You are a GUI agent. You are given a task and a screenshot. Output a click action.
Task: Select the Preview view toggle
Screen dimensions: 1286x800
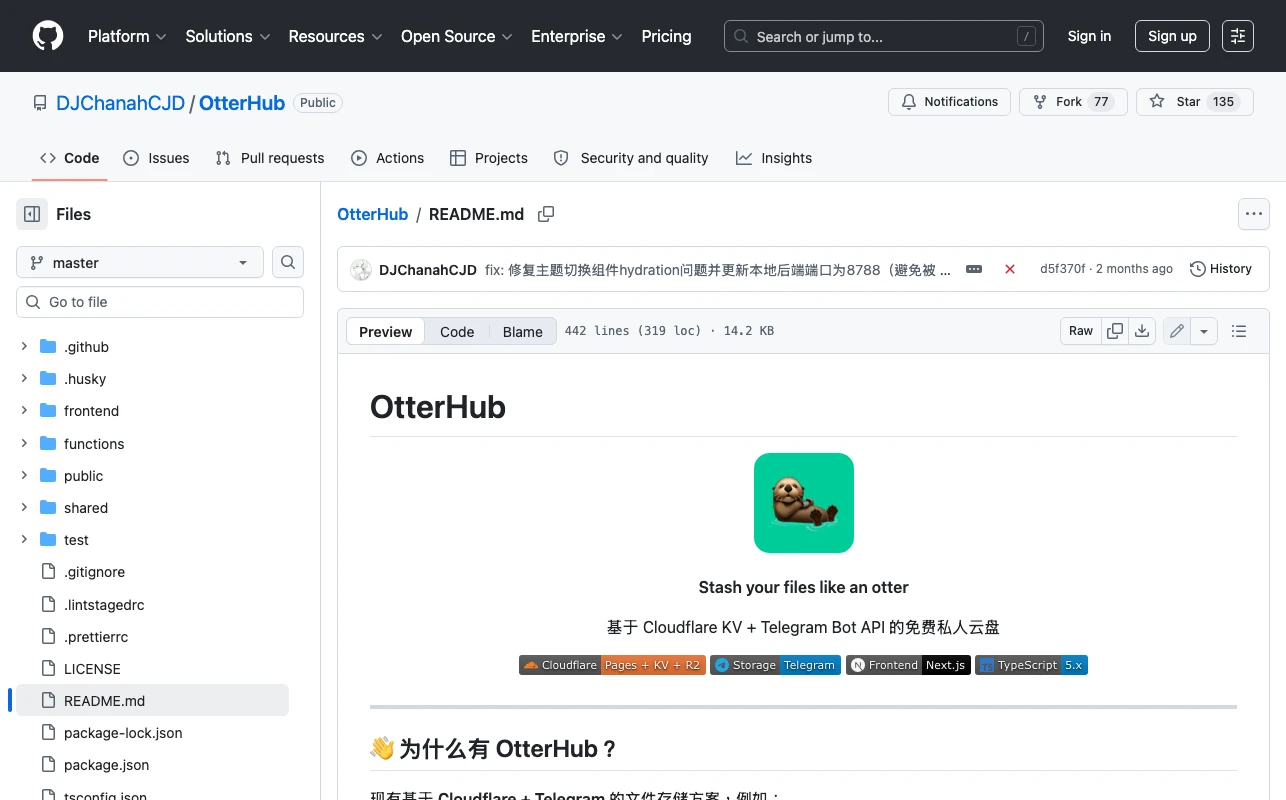(x=385, y=332)
